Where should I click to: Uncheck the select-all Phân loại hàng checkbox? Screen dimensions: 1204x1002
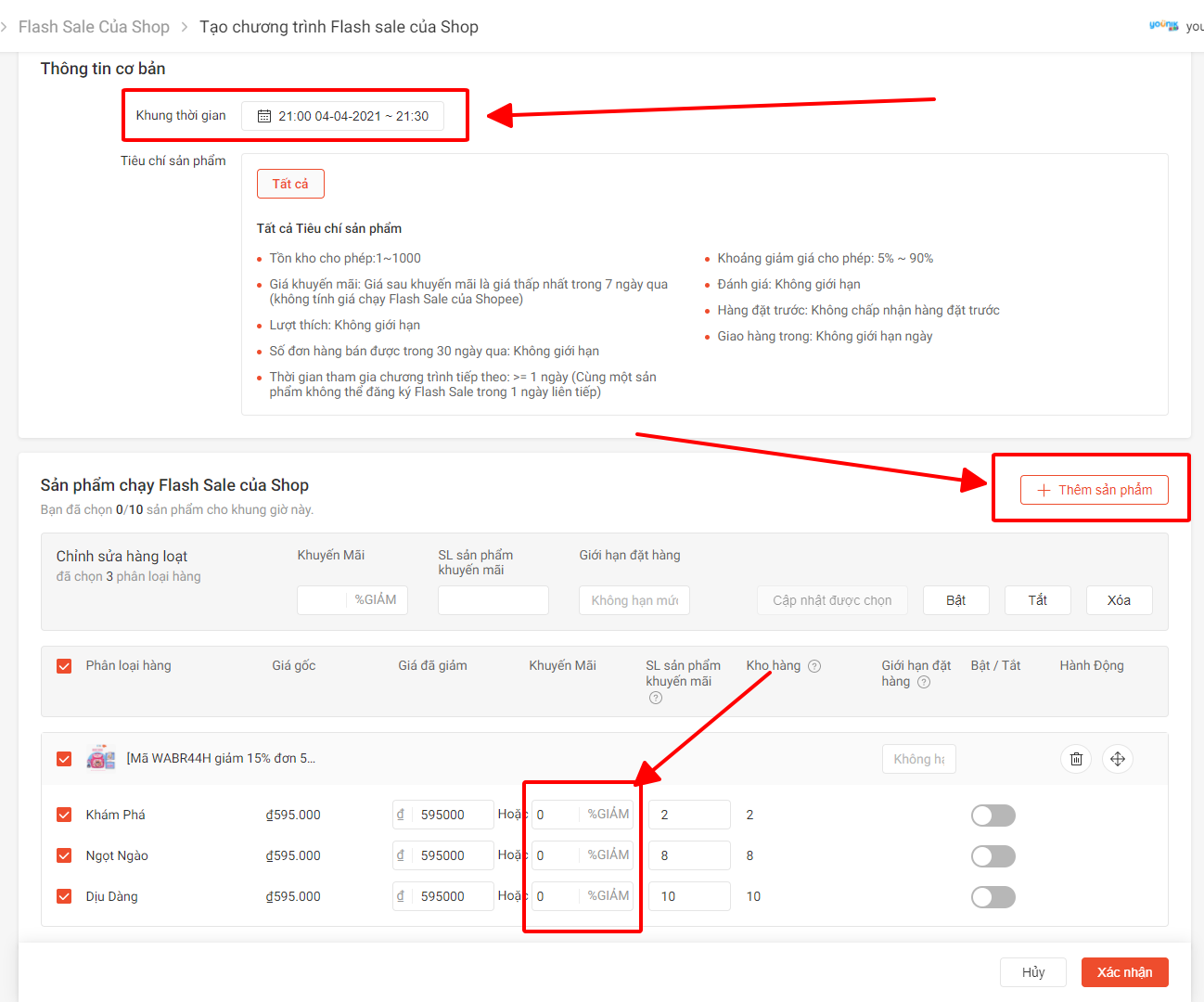(64, 666)
